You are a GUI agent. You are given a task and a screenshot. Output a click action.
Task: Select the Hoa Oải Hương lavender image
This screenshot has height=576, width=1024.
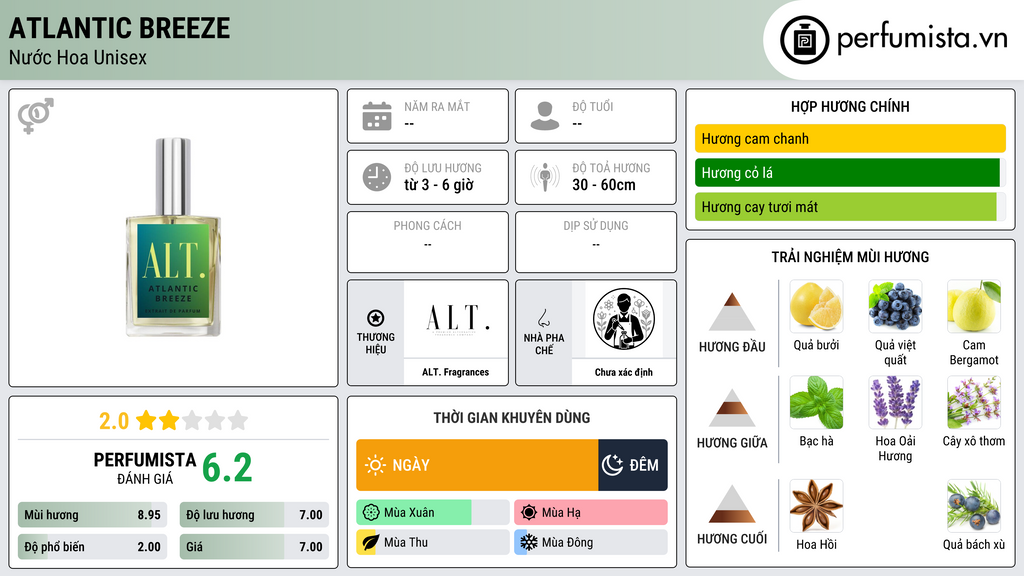(x=895, y=402)
